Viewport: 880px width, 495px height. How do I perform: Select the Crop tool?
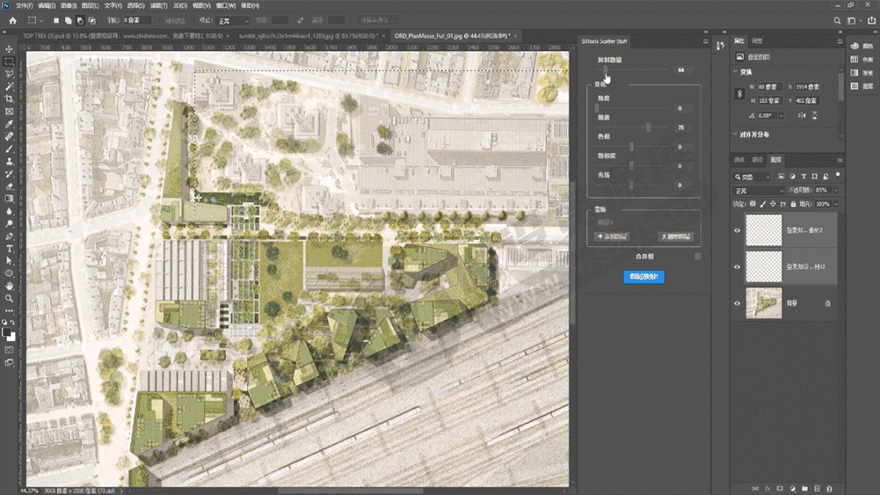tap(9, 99)
